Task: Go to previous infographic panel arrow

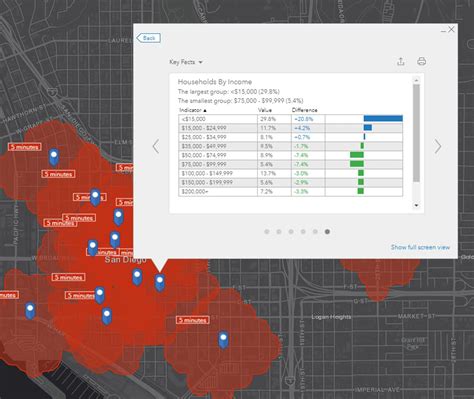Action: [x=156, y=146]
